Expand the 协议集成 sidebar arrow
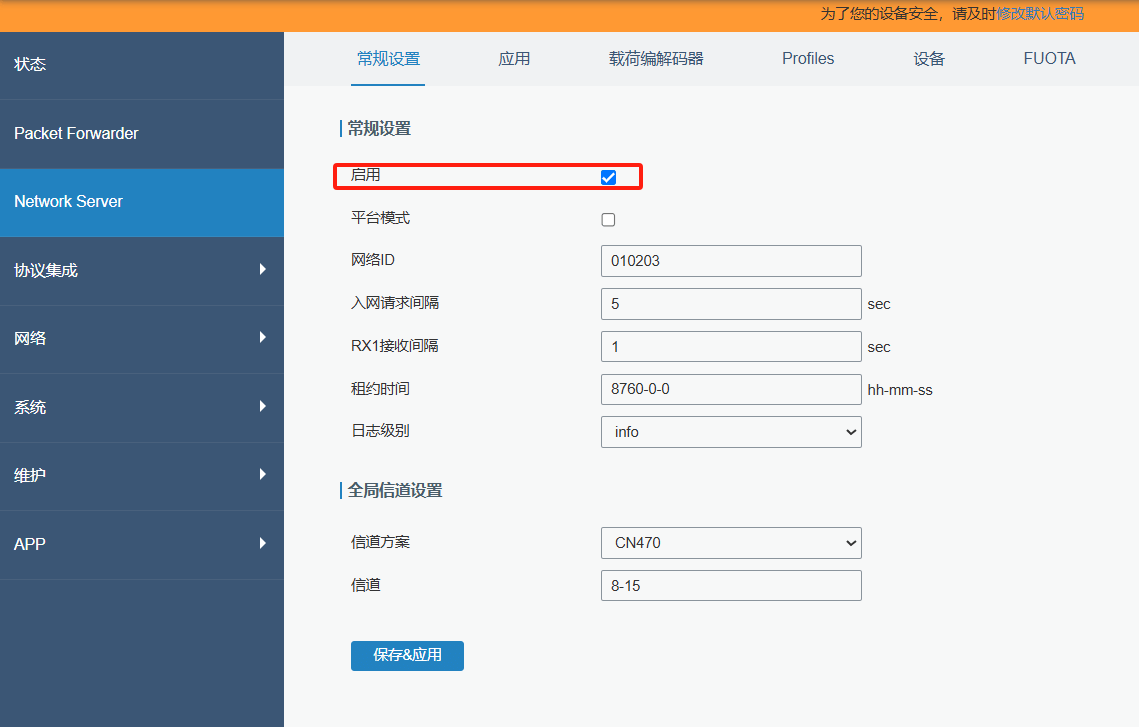This screenshot has width=1139, height=727. pos(262,269)
